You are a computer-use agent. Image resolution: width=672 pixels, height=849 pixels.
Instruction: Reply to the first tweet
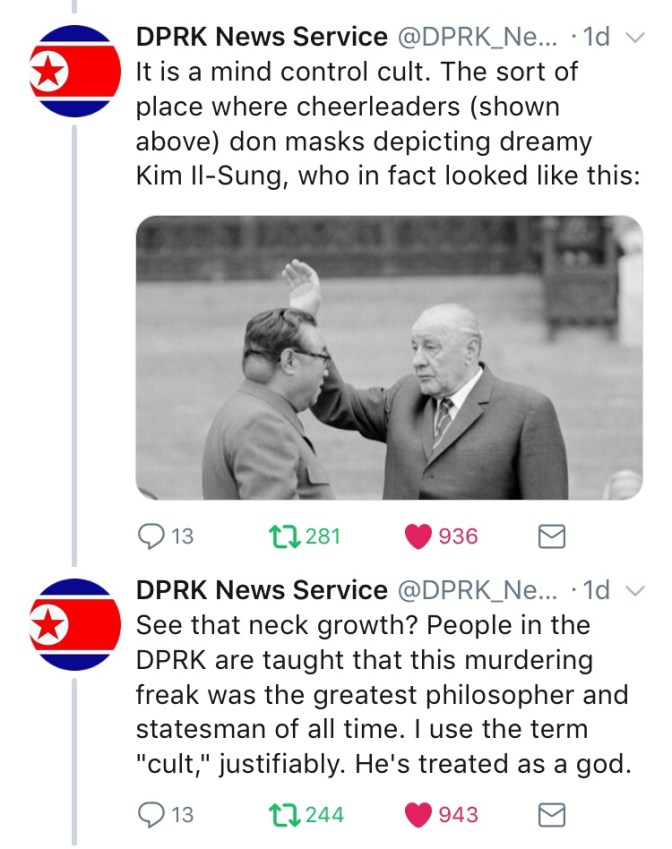pyautogui.click(x=151, y=537)
